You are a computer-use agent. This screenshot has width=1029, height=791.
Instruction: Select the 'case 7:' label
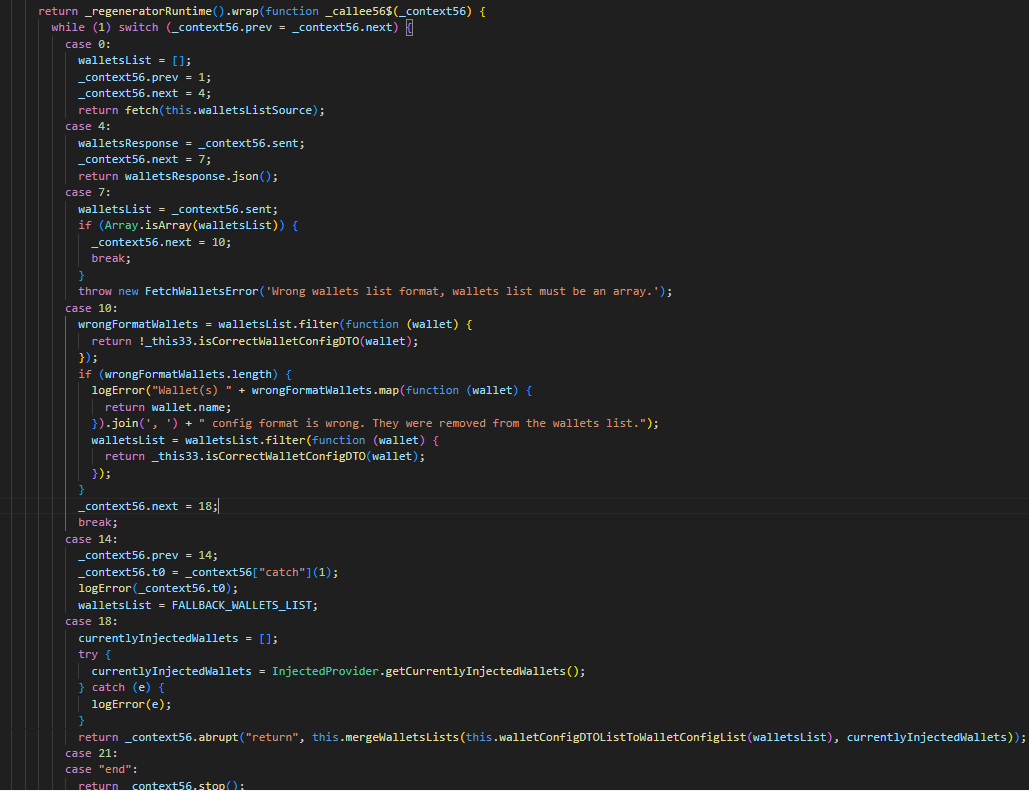point(88,192)
